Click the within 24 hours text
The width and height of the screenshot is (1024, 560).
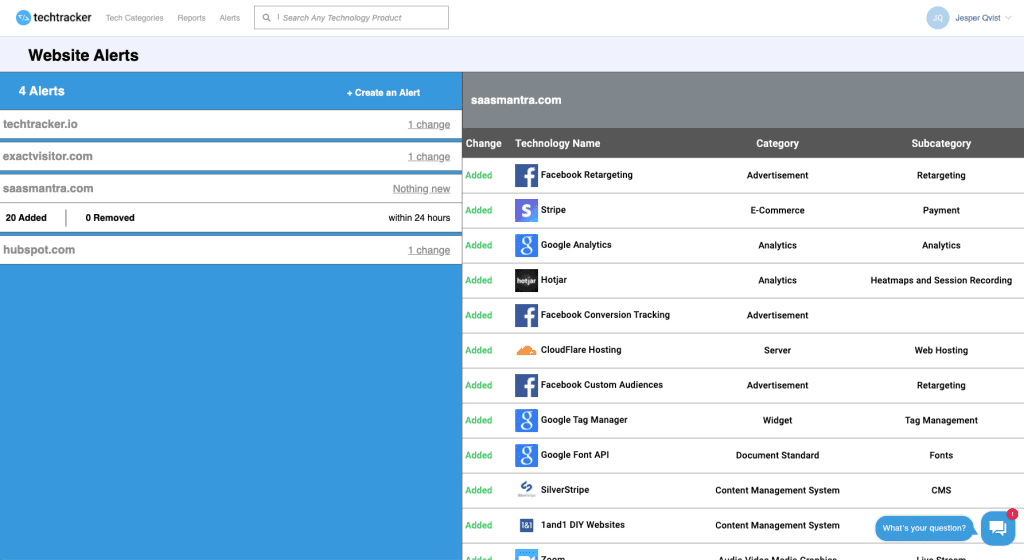point(419,218)
